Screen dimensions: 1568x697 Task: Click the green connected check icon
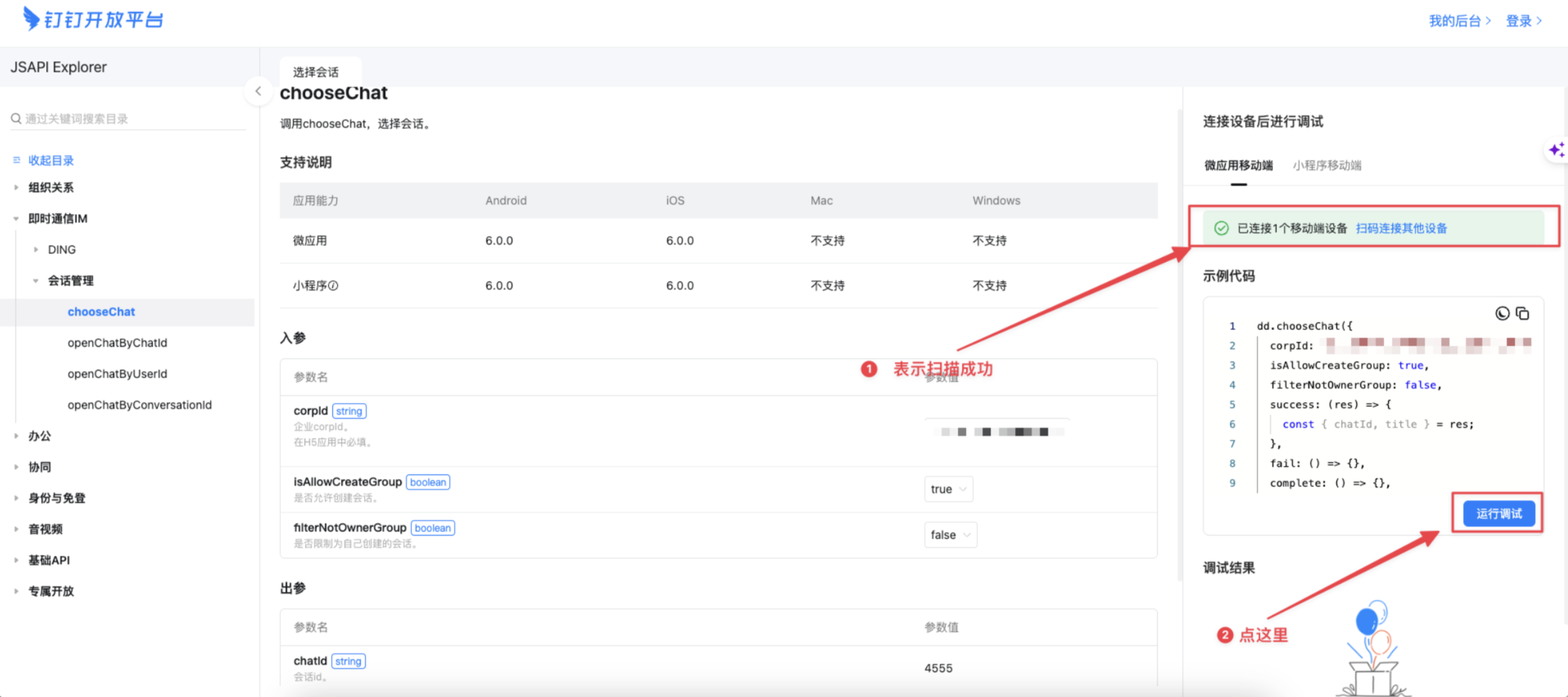click(x=1221, y=228)
